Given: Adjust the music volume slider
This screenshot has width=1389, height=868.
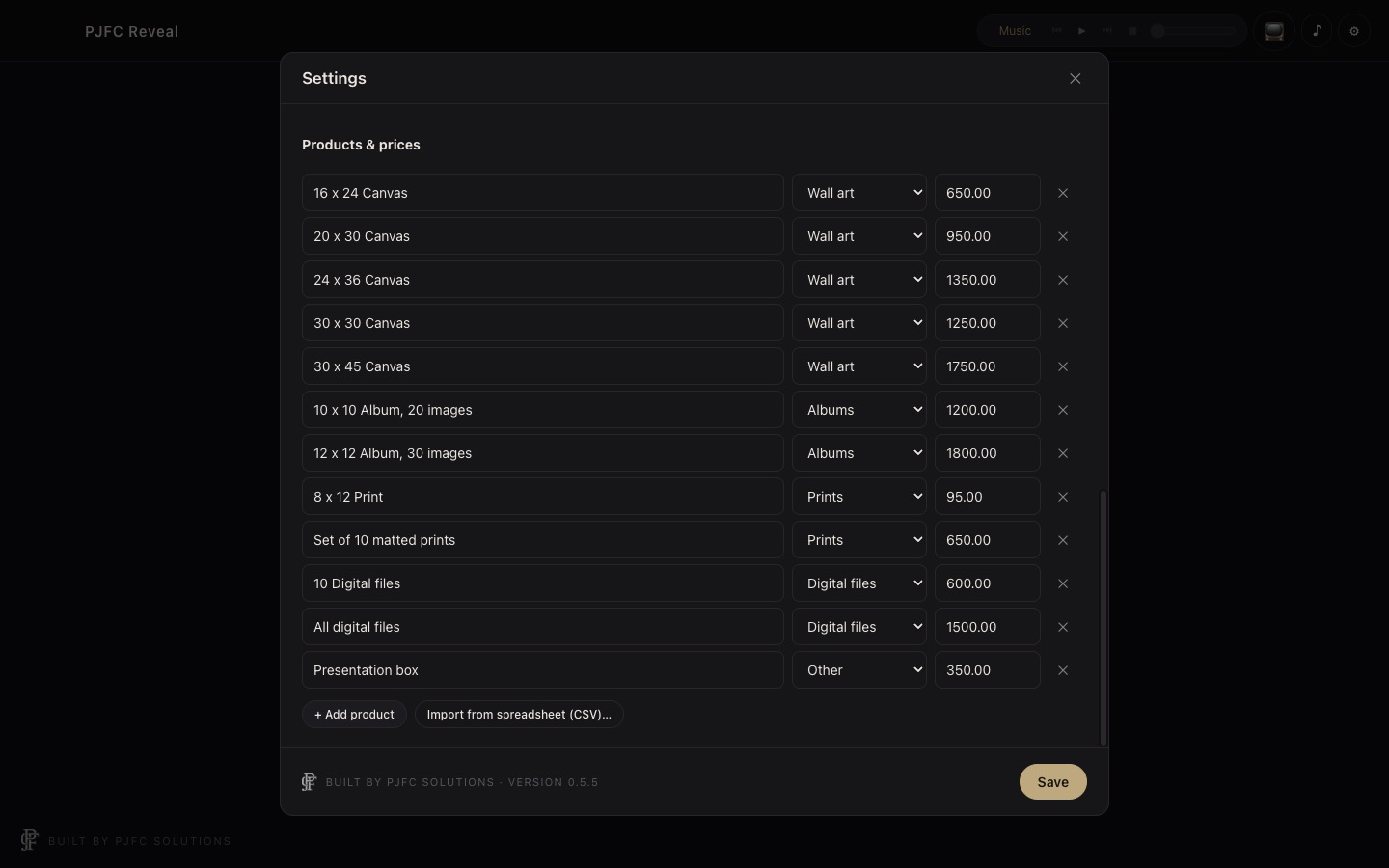Looking at the screenshot, I should (x=1193, y=31).
